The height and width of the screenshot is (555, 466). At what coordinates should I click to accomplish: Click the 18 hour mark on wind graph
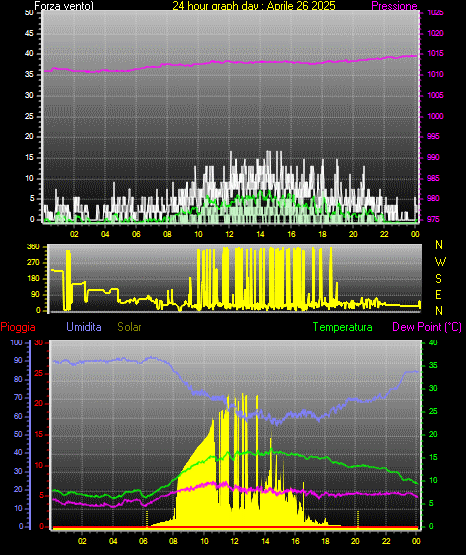[322, 234]
